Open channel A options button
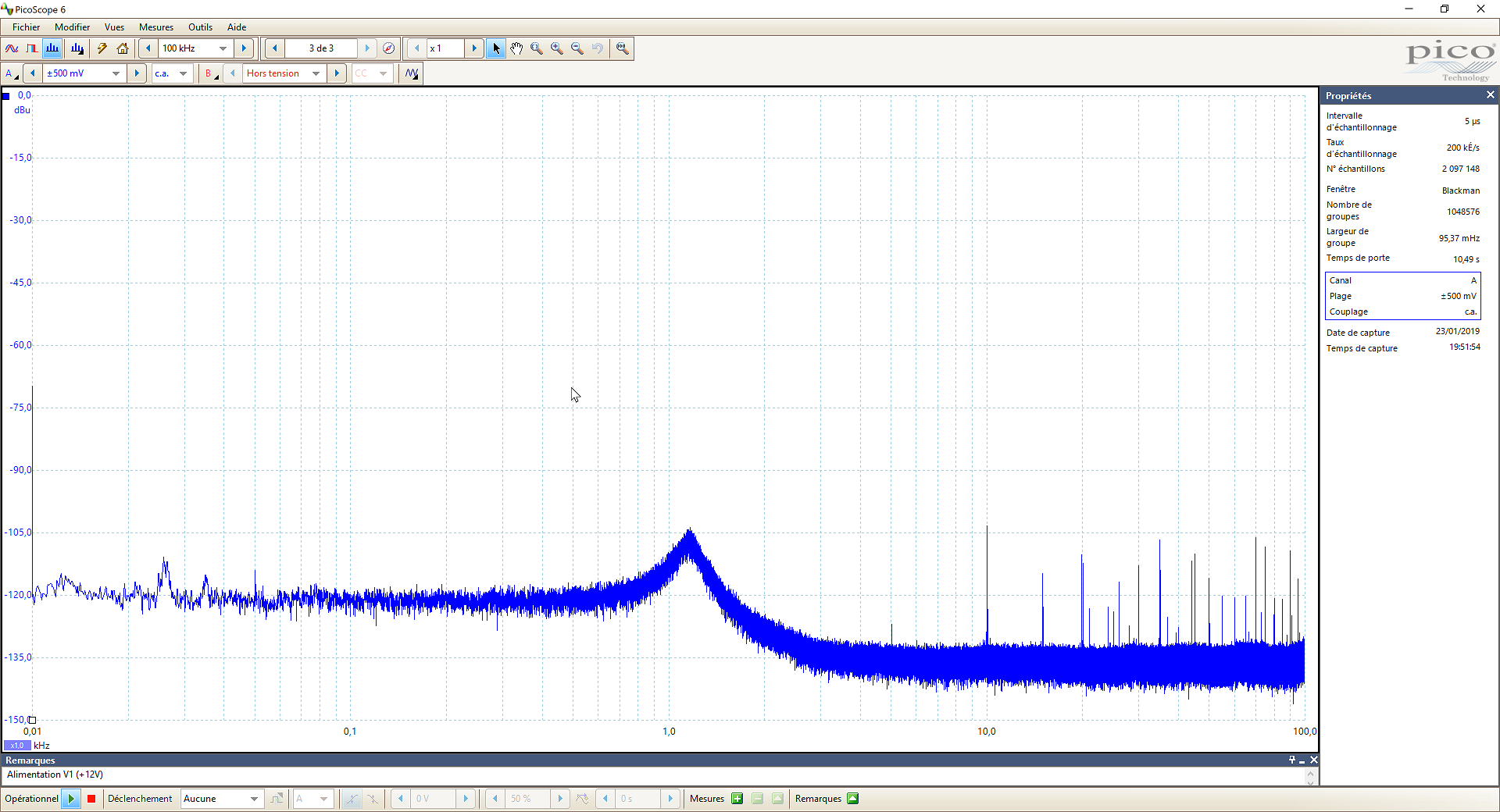This screenshot has height=812, width=1500. [x=11, y=73]
